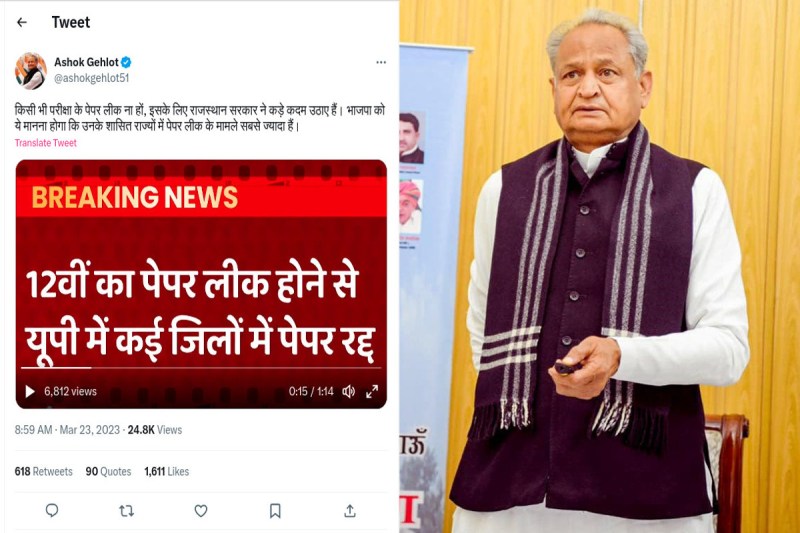Expand the video to fullscreen
Image resolution: width=800 pixels, height=533 pixels.
(372, 391)
